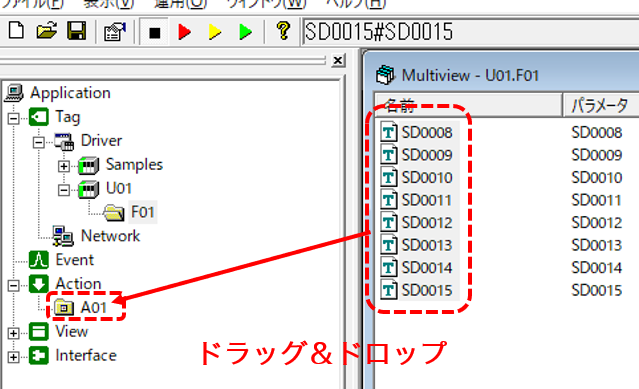Select the Event node icon
Image resolution: width=639 pixels, height=389 pixels.
click(x=39, y=260)
